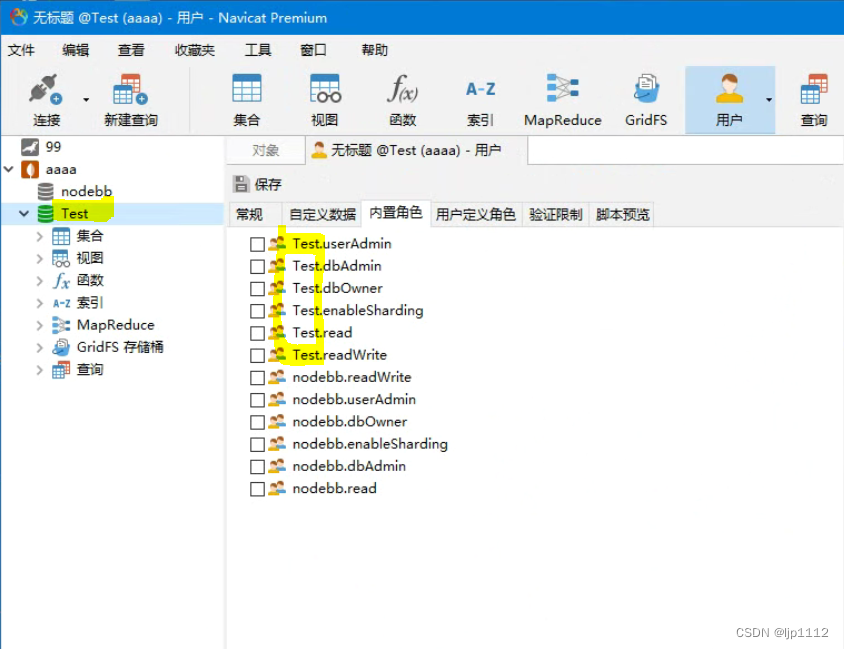Select the User toolbar icon
844x649 pixels.
click(729, 89)
